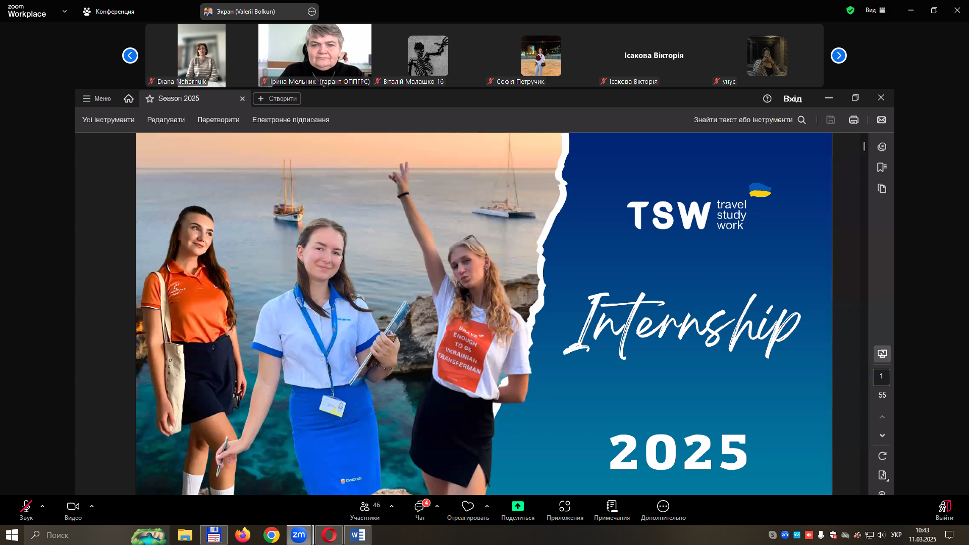Check Zoom encryption shield icon
Viewport: 970px width, 546px height.
tap(851, 11)
